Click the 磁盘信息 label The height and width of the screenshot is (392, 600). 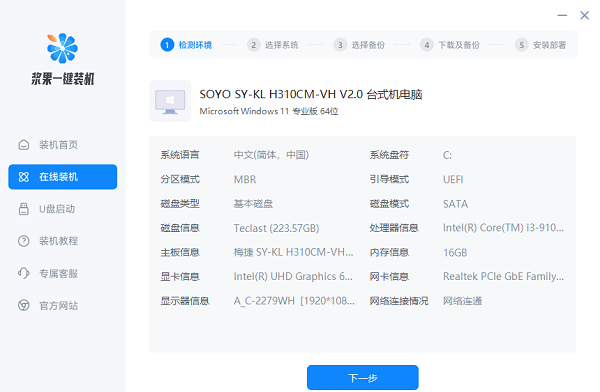coord(180,228)
